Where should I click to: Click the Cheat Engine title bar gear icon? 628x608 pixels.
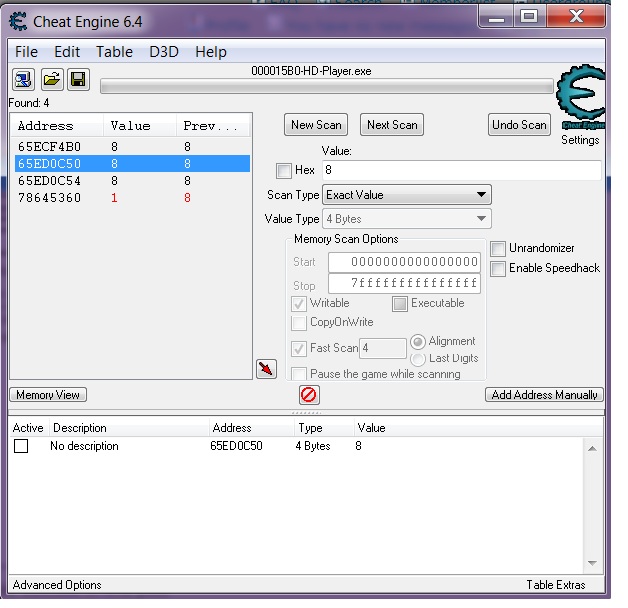[18, 21]
